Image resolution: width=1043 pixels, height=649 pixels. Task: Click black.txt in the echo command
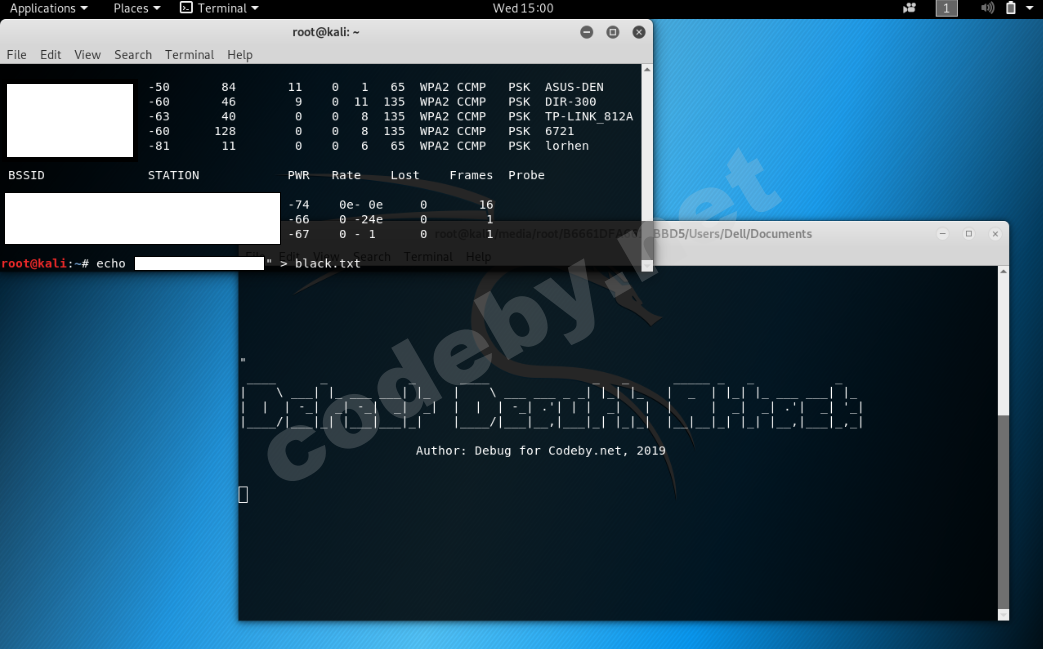coord(327,263)
